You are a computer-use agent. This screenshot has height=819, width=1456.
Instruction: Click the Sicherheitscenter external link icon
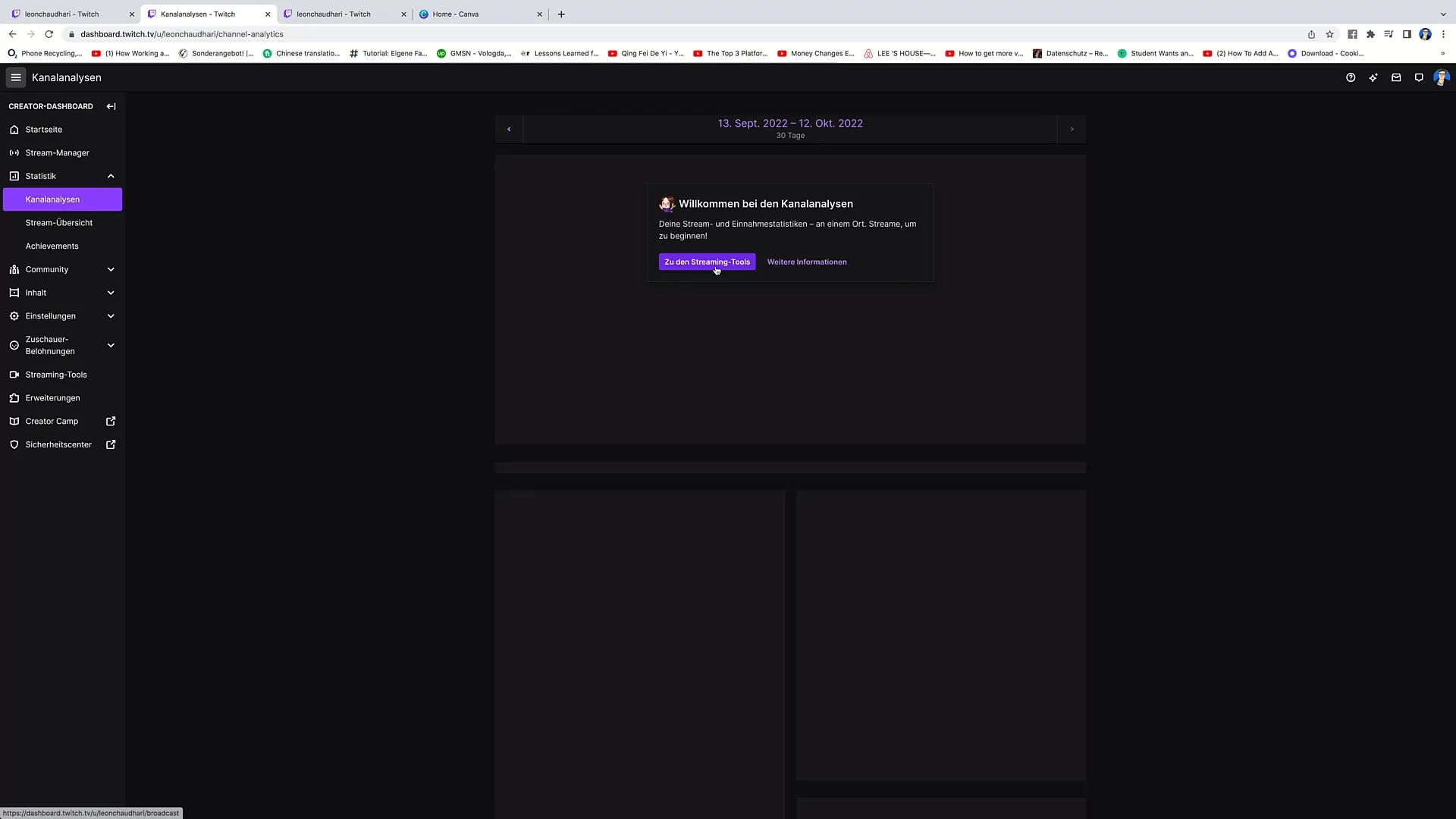click(111, 444)
